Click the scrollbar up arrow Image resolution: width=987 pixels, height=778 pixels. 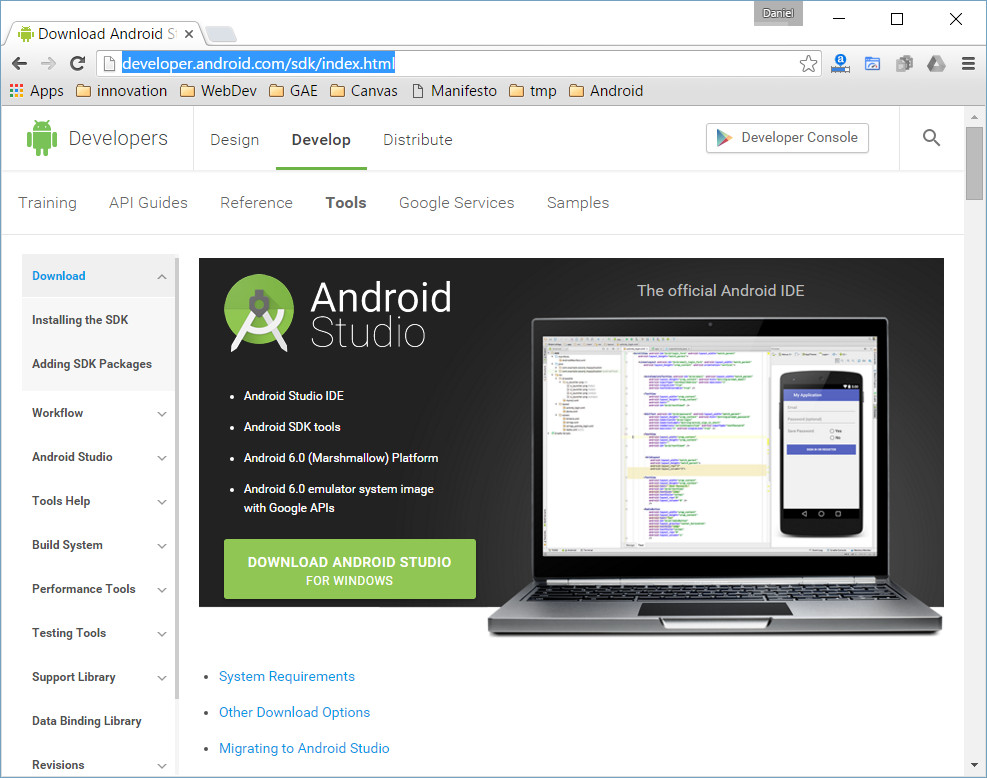[974, 117]
